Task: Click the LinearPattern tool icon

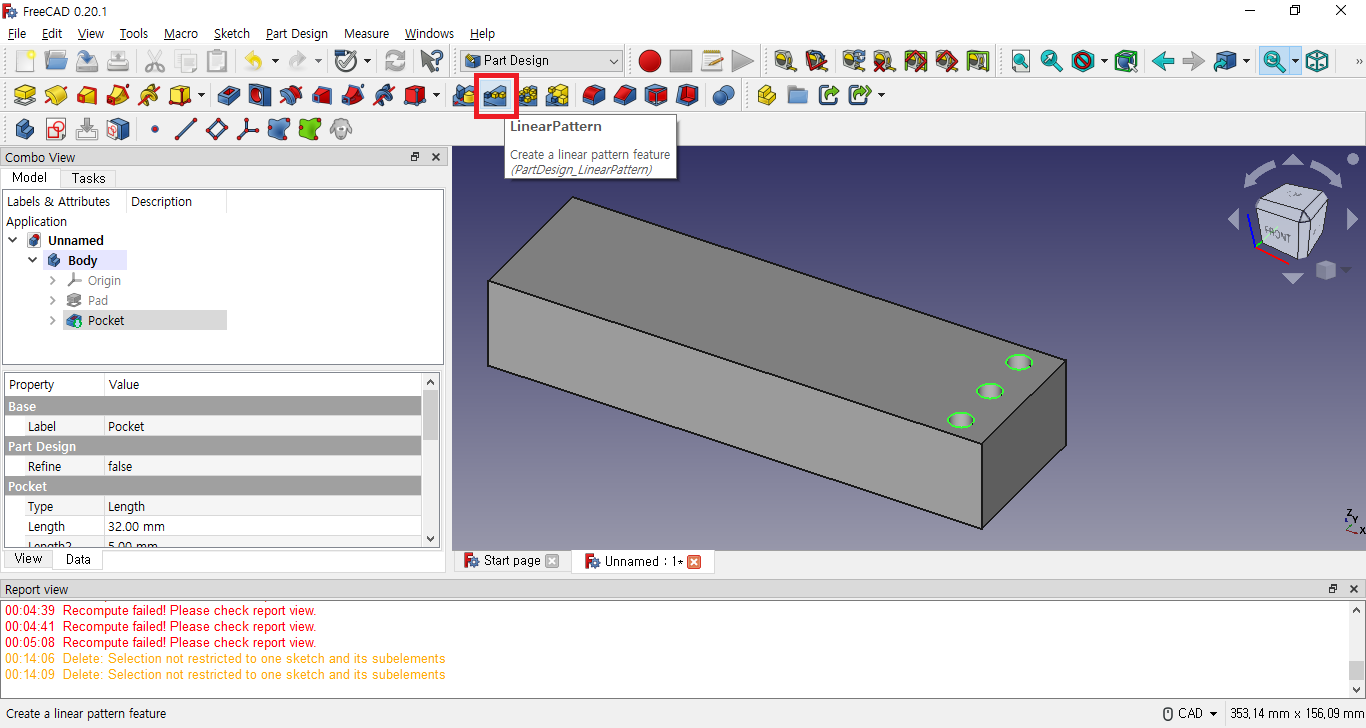Action: (496, 96)
